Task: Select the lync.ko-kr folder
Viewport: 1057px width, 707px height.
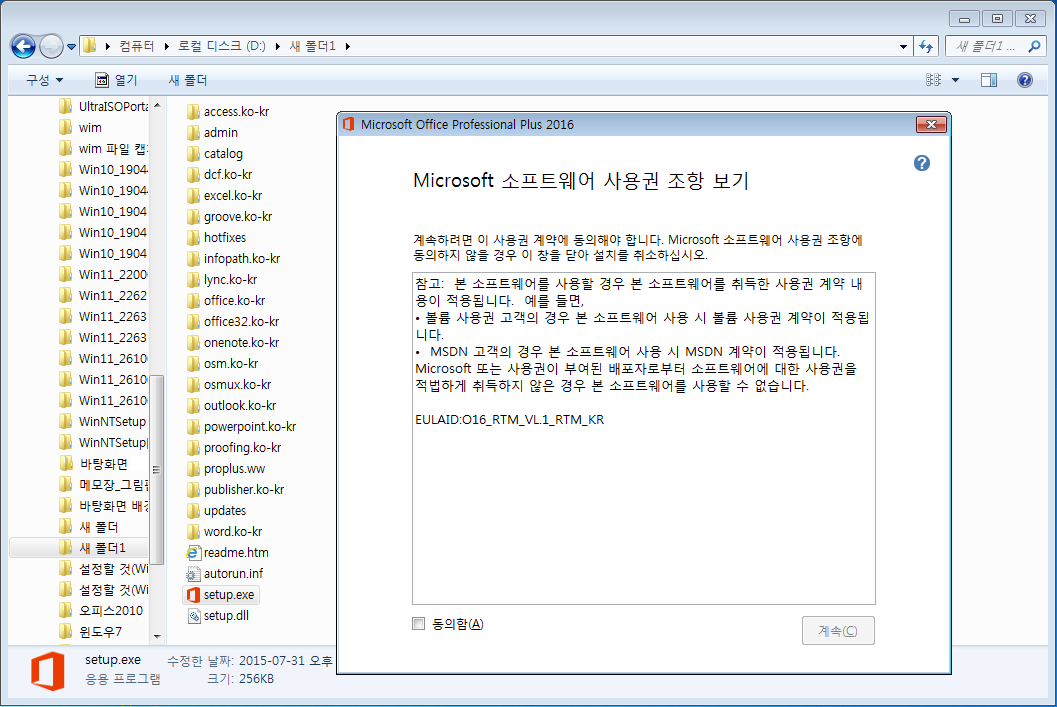Action: click(x=222, y=279)
